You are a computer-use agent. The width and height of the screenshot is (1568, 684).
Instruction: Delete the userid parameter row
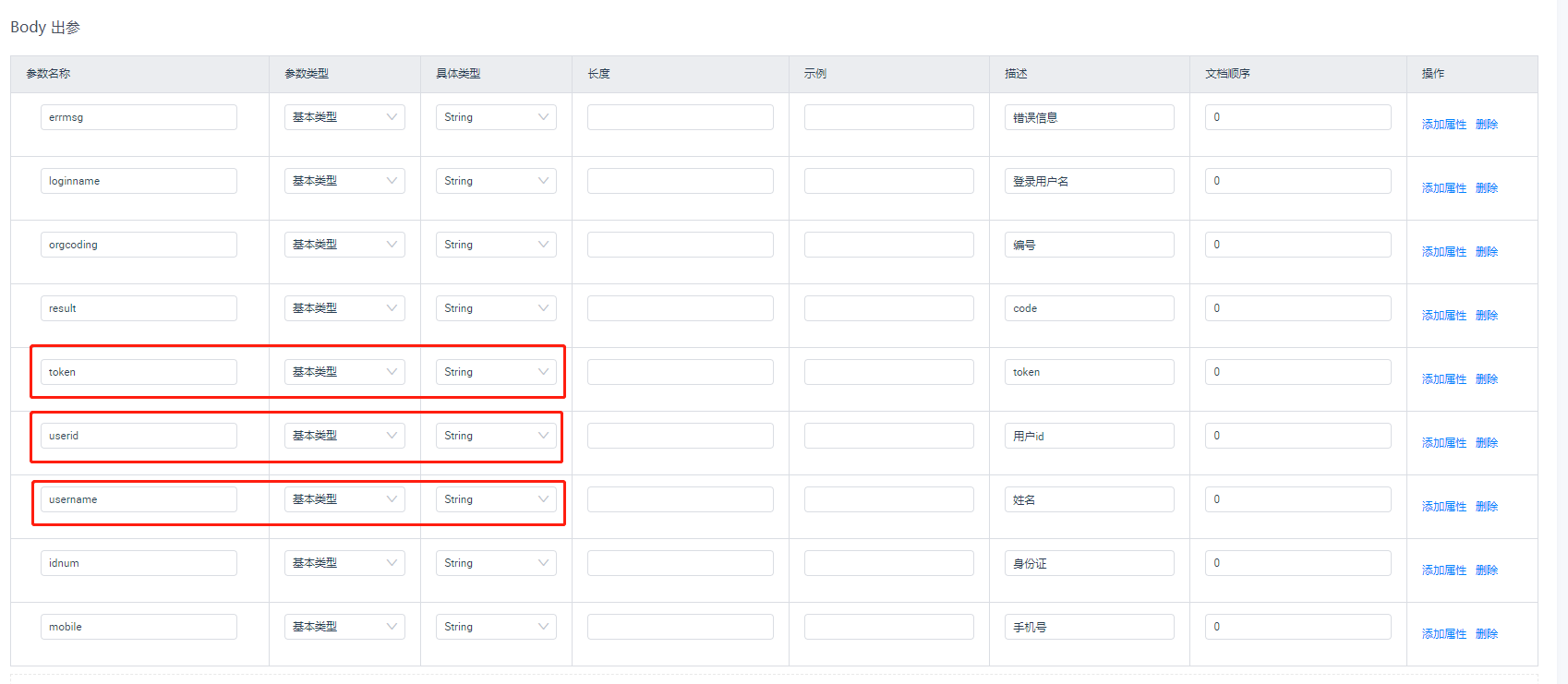click(1487, 443)
